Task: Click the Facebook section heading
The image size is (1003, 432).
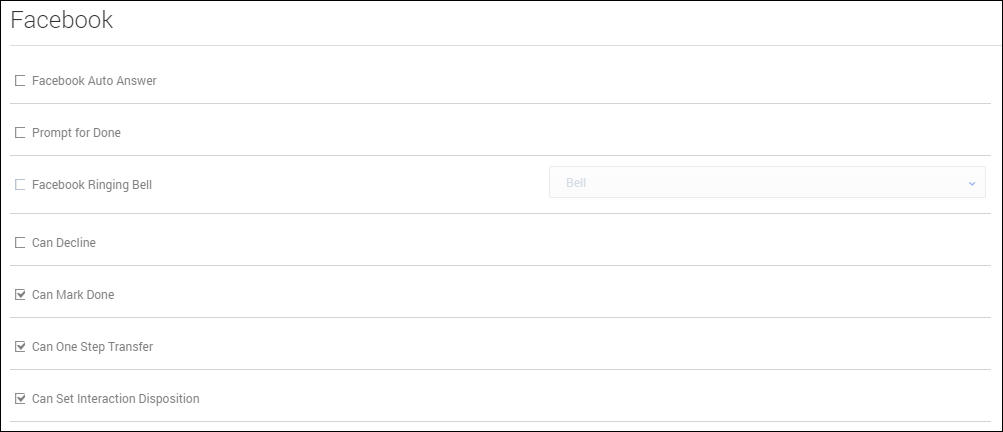Action: pyautogui.click(x=62, y=20)
